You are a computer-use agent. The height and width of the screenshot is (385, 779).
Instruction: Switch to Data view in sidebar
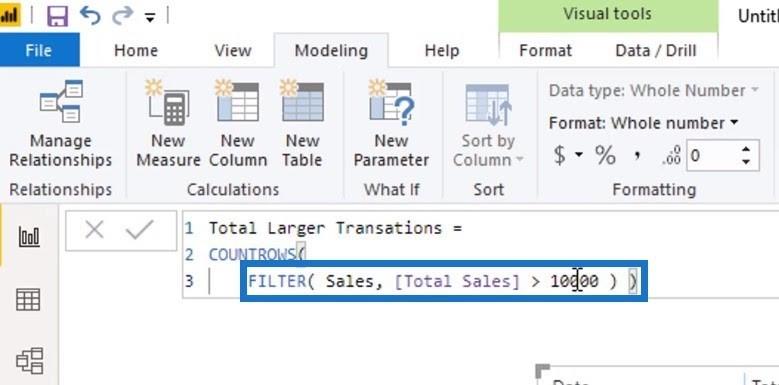pyautogui.click(x=28, y=300)
